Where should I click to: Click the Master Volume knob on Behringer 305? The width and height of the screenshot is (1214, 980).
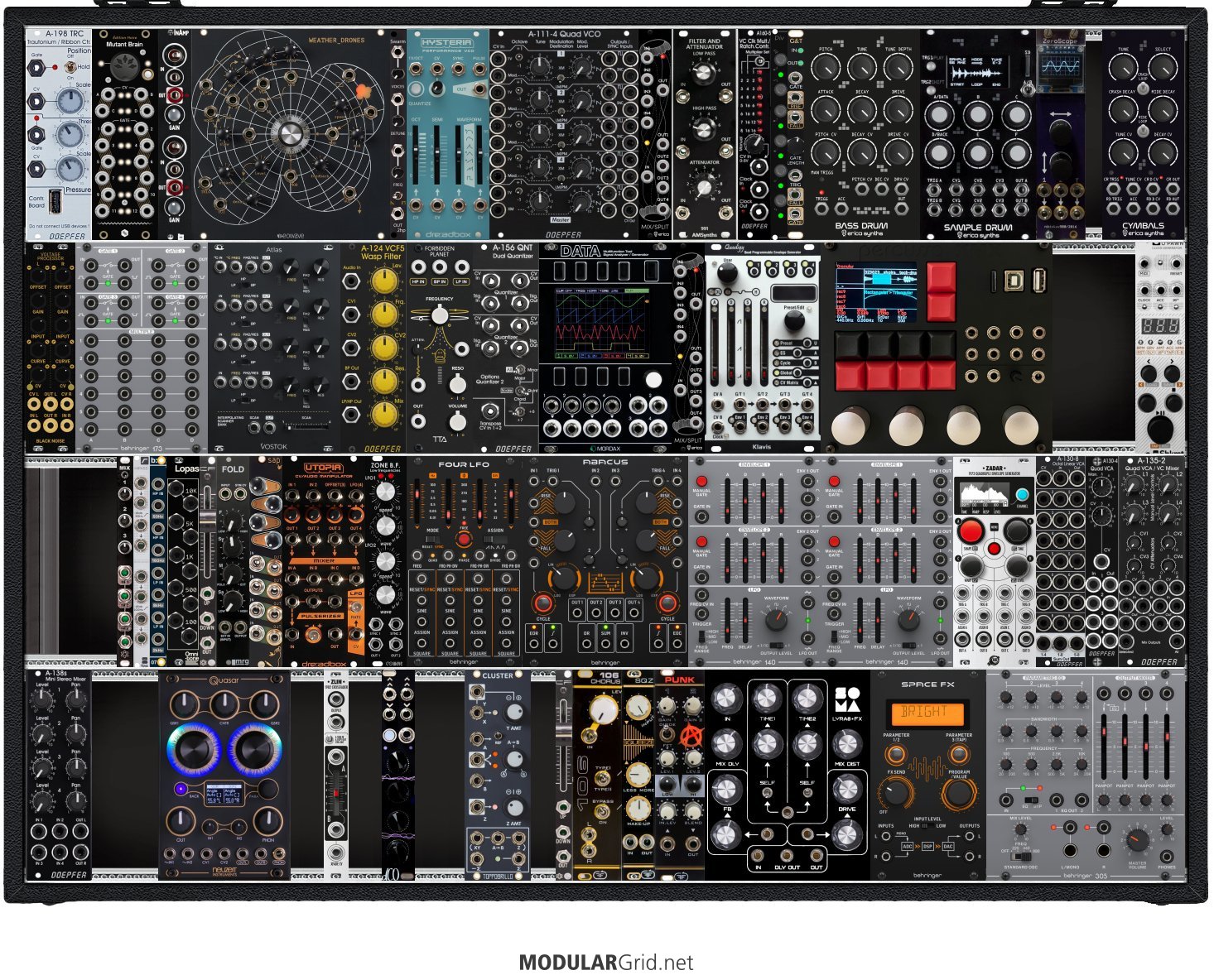point(1137,840)
